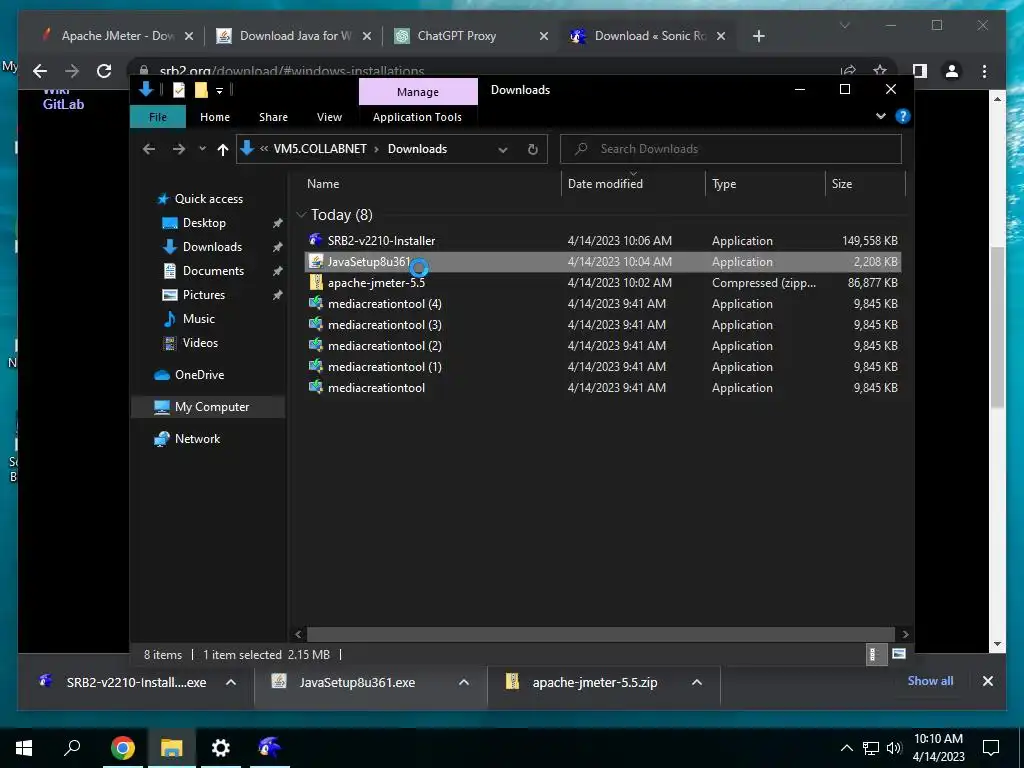This screenshot has height=768, width=1024.
Task: Open SRB2-v2210-Install download options arrow
Action: click(231, 682)
